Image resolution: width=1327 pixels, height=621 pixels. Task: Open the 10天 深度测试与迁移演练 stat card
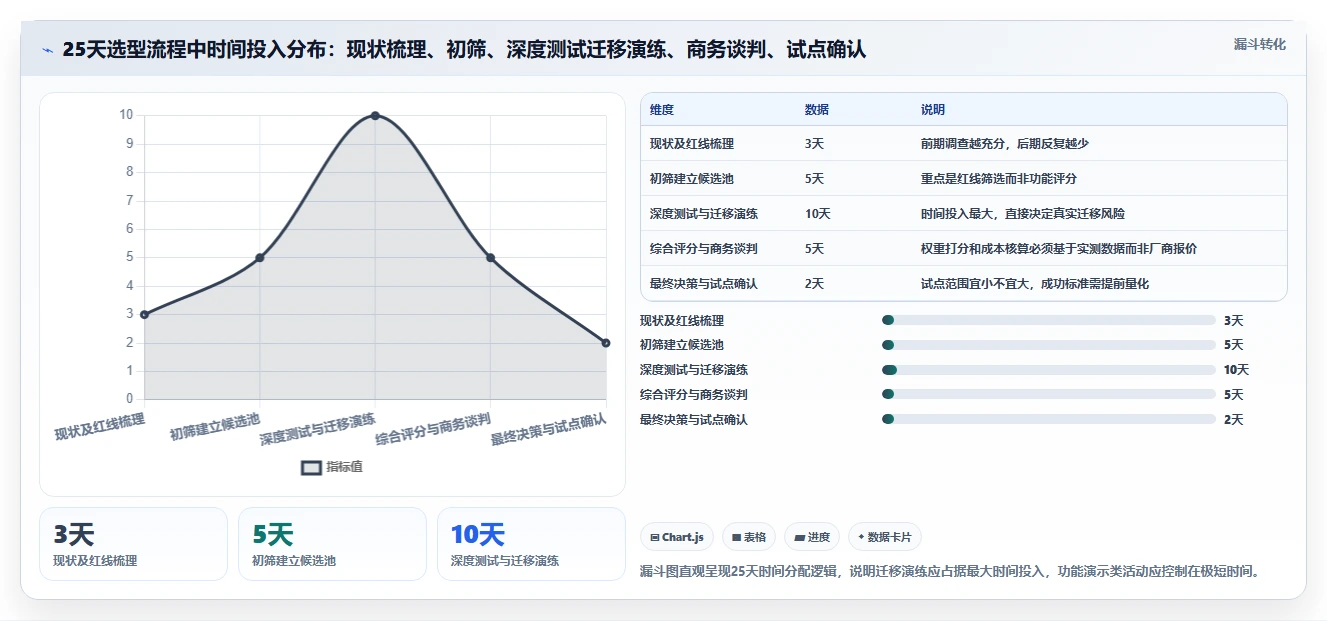click(532, 544)
